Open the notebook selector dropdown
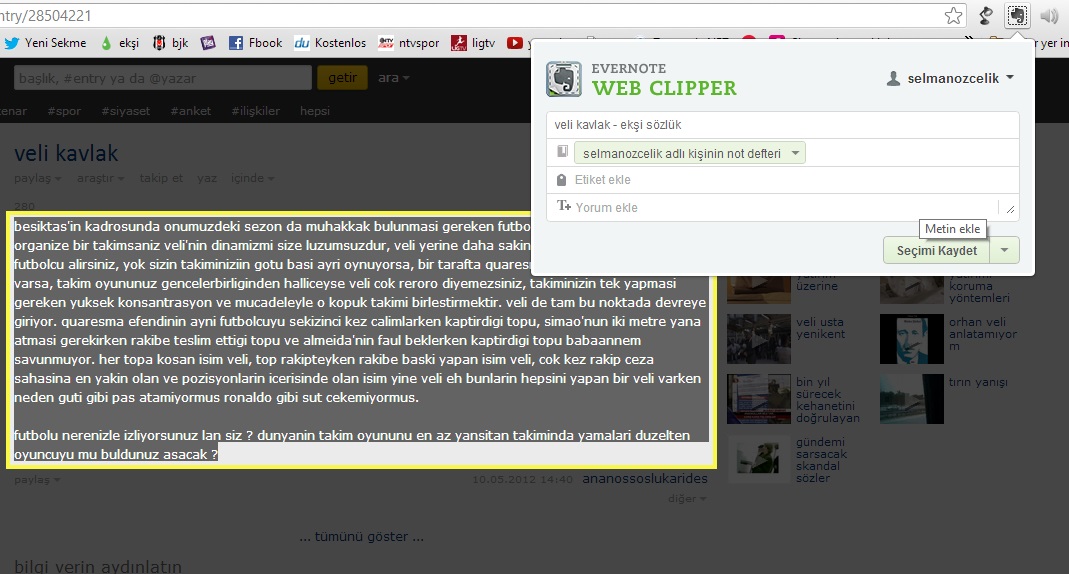Screen dimensions: 1069x574 point(689,153)
